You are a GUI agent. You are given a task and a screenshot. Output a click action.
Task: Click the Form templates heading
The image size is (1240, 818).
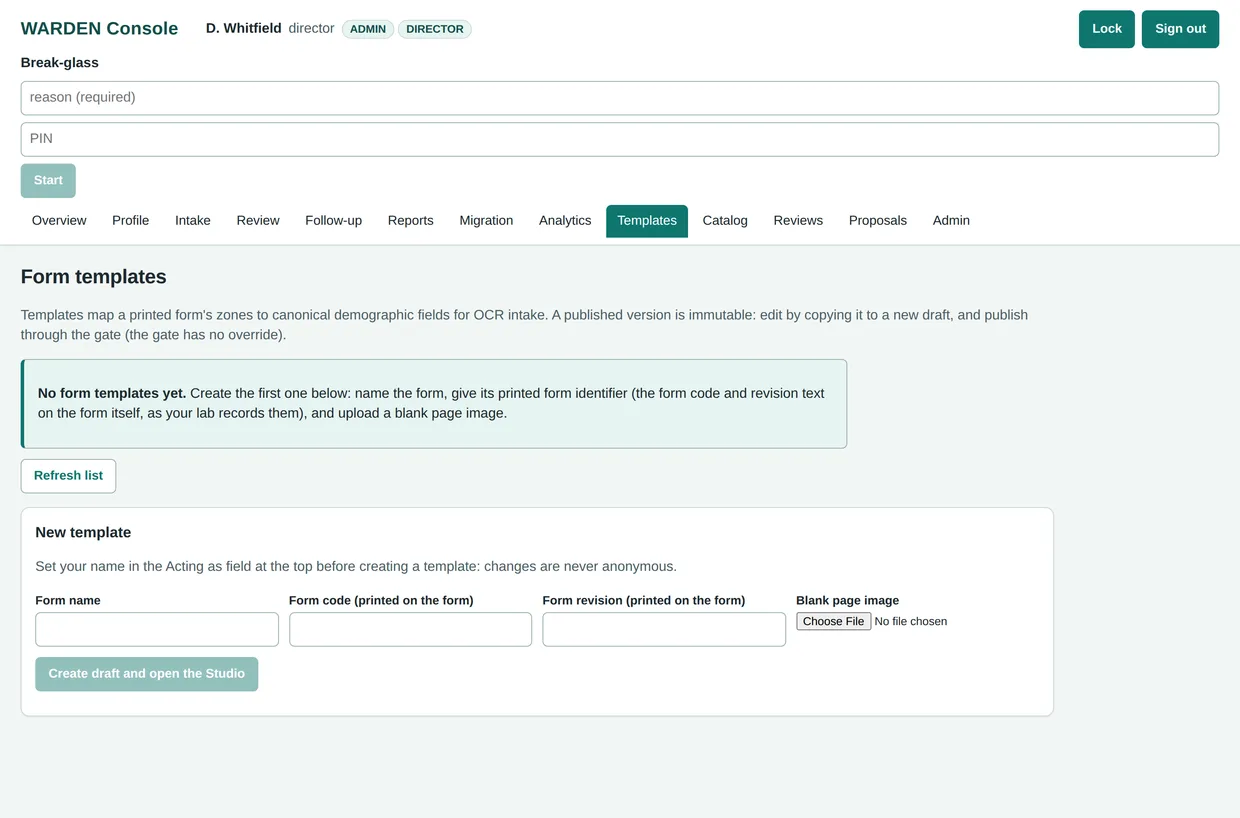[94, 277]
